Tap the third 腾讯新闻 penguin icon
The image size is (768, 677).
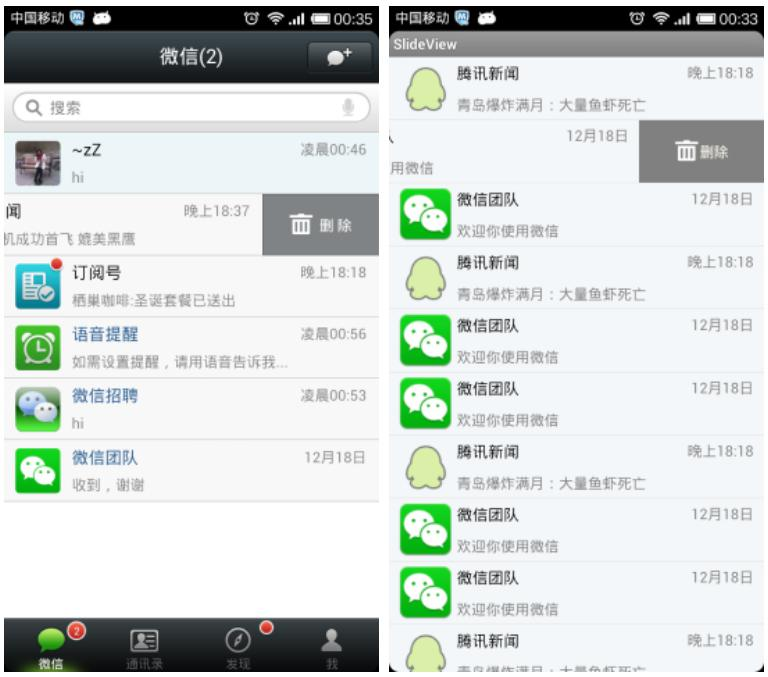(x=426, y=467)
